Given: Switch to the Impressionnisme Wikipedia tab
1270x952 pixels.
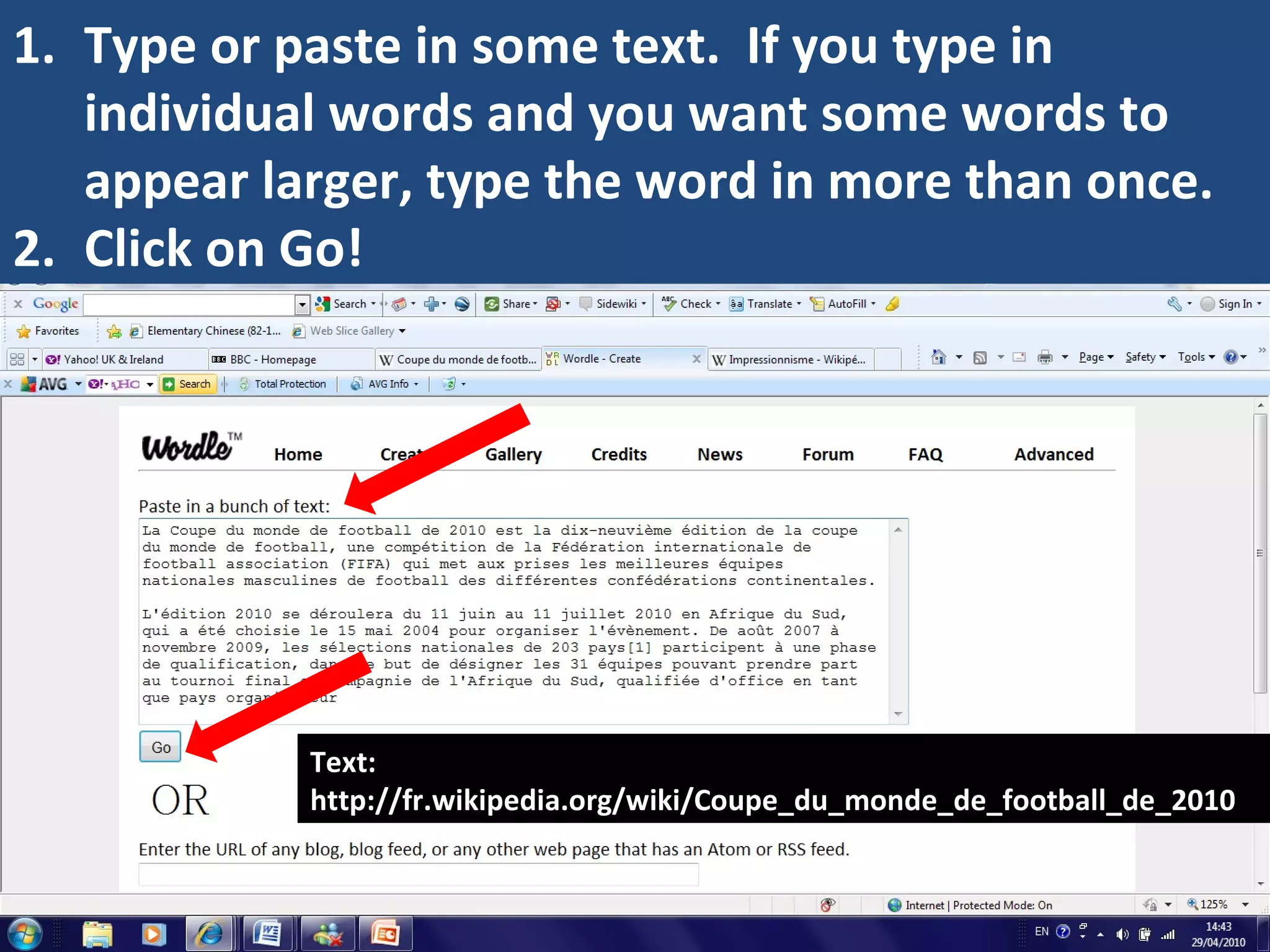Looking at the screenshot, I should point(789,359).
